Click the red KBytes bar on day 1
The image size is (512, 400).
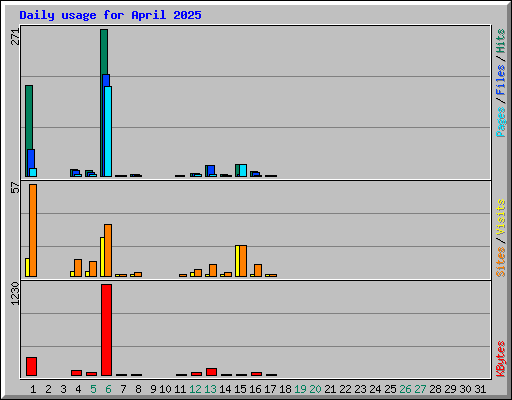pos(32,367)
